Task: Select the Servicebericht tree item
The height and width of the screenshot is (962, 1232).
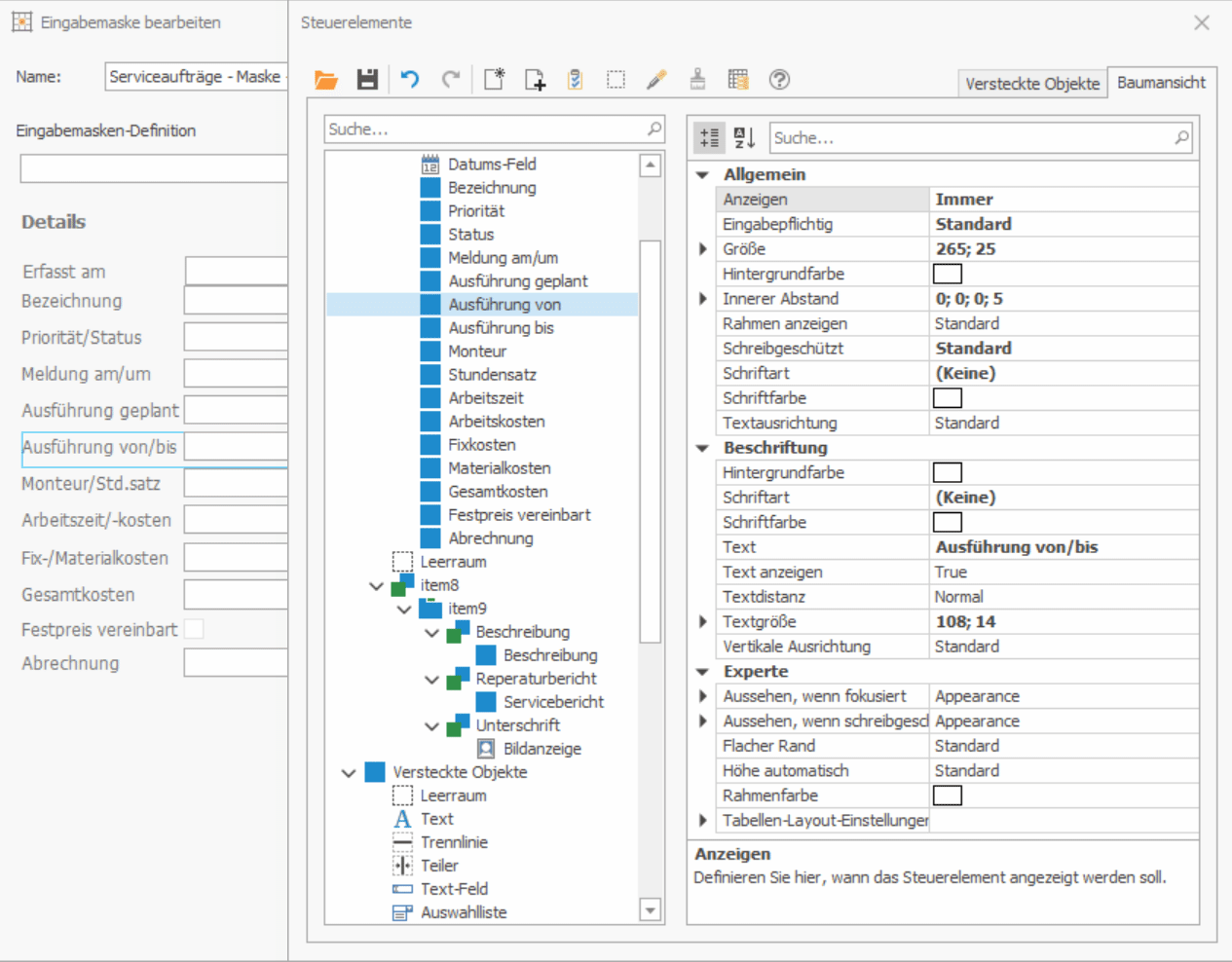Action: 553,702
